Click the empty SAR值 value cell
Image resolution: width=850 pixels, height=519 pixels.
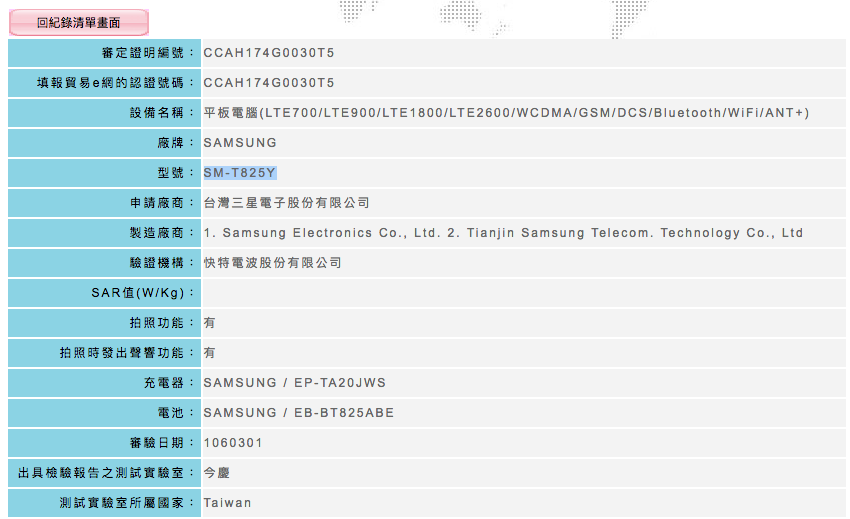point(523,293)
